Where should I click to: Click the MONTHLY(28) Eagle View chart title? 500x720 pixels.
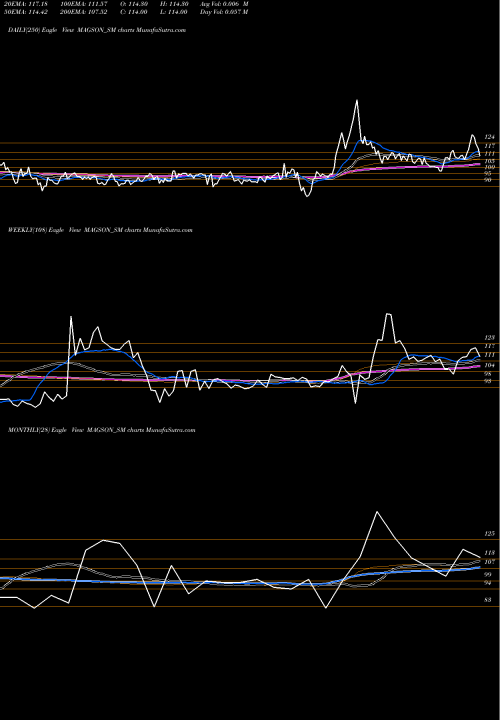click(x=101, y=430)
